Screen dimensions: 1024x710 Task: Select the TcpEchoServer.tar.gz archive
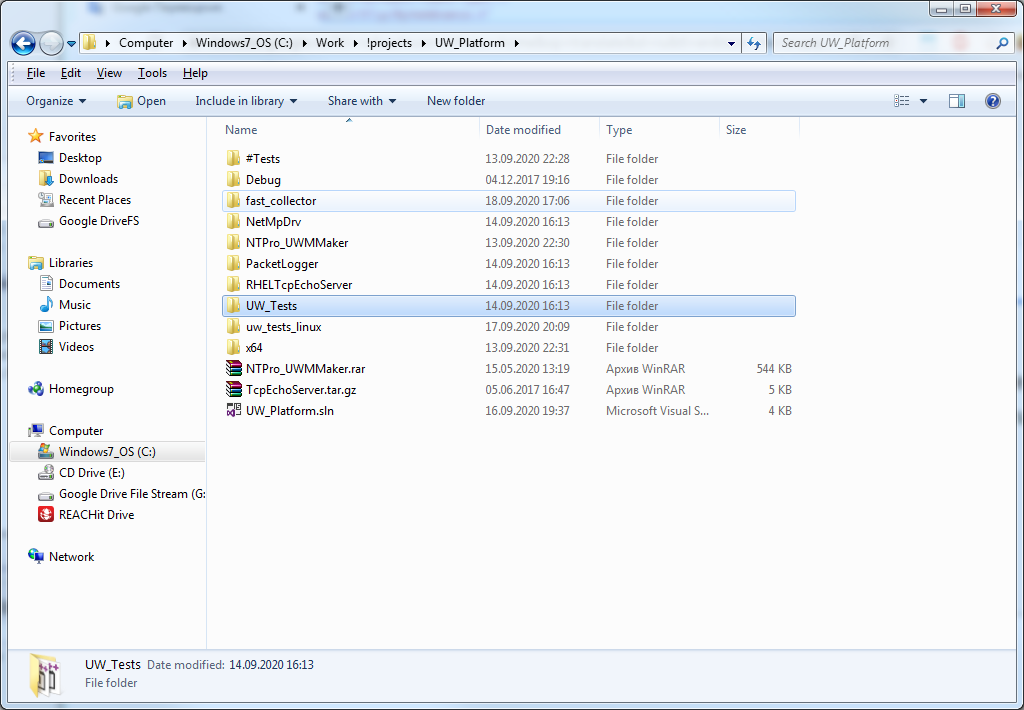300,390
